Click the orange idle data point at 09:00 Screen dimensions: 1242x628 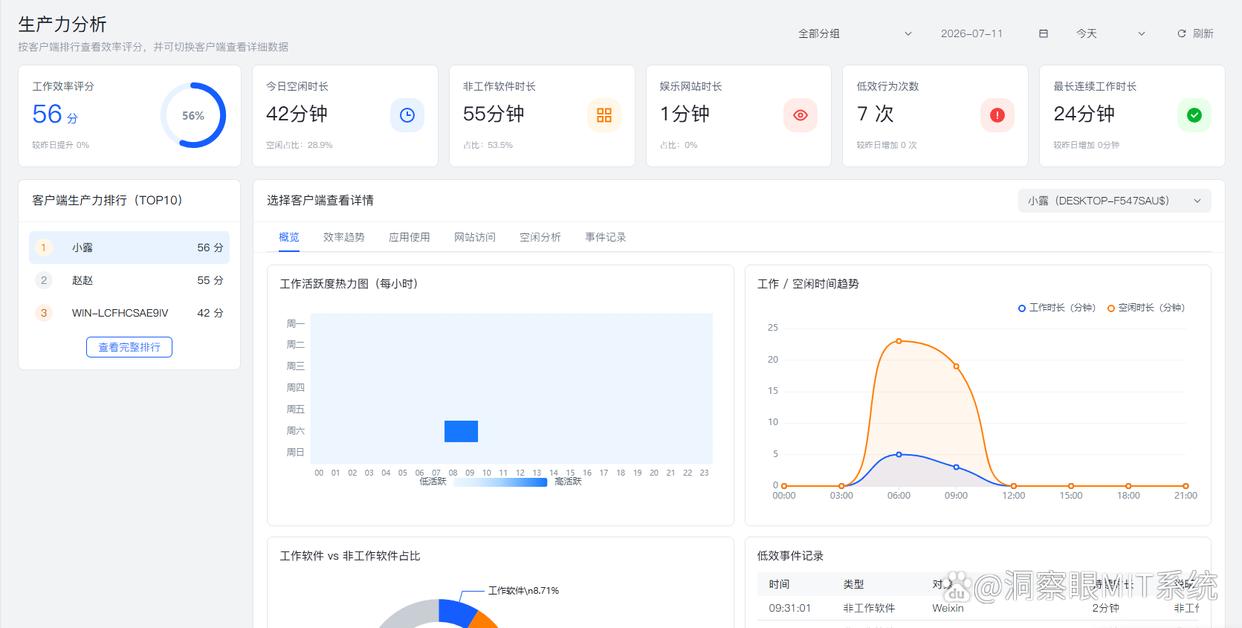point(956,366)
